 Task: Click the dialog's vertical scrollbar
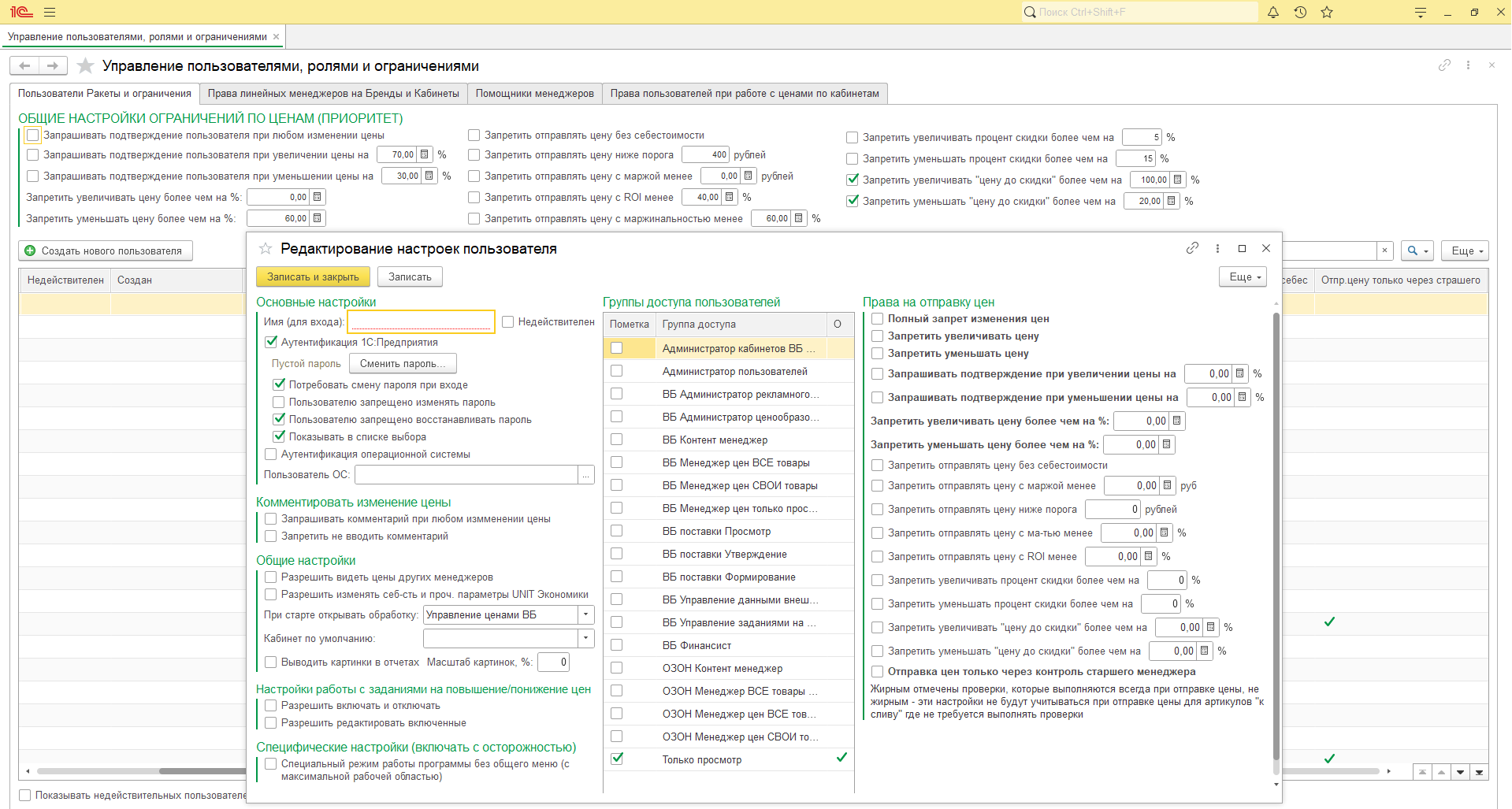1276,536
